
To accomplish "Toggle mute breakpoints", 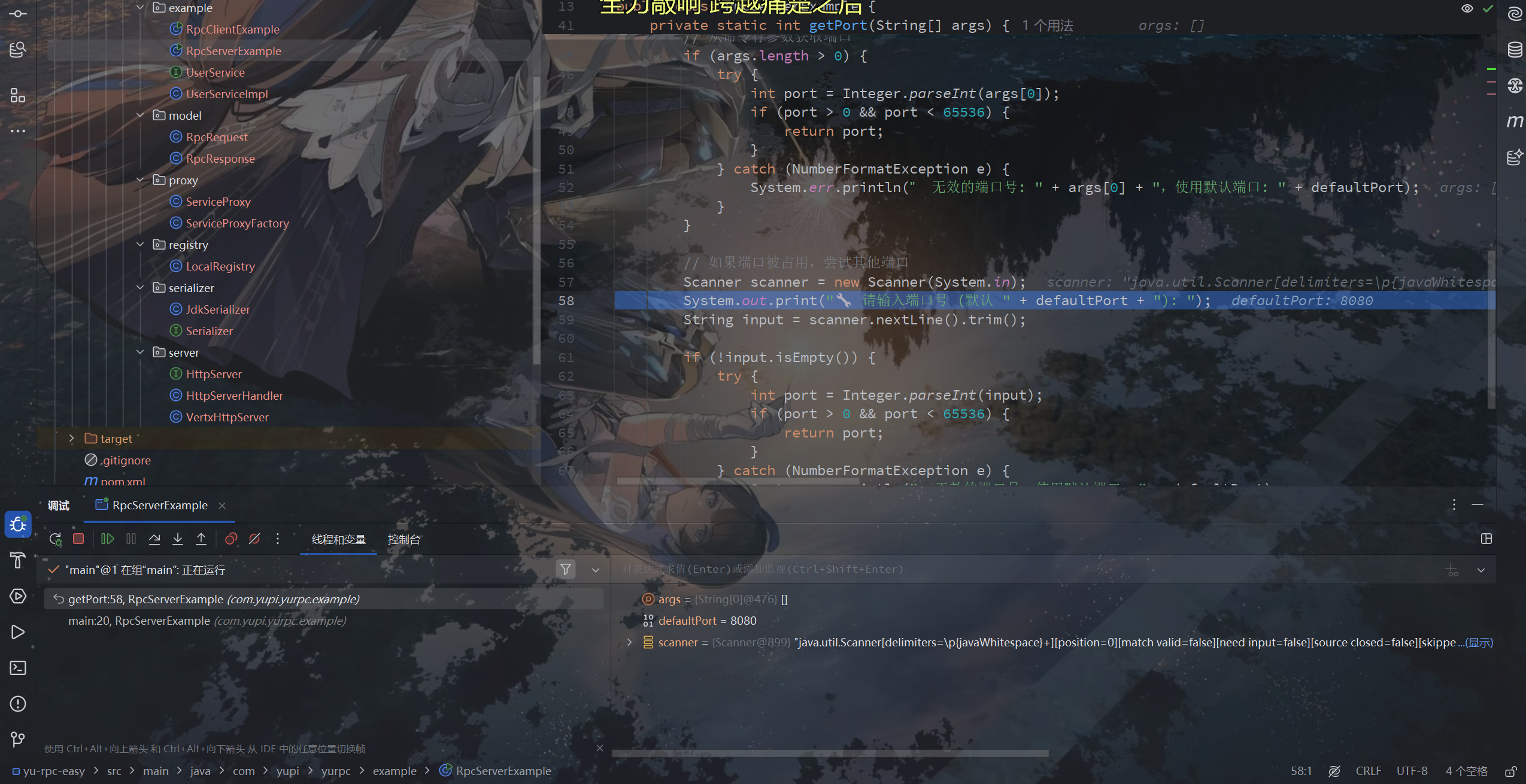I will (254, 539).
